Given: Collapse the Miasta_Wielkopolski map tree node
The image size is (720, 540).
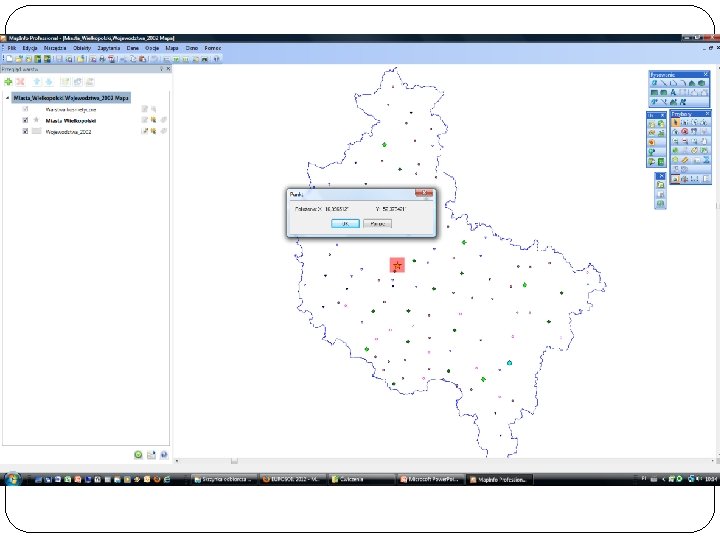Looking at the screenshot, I should click(7, 98).
